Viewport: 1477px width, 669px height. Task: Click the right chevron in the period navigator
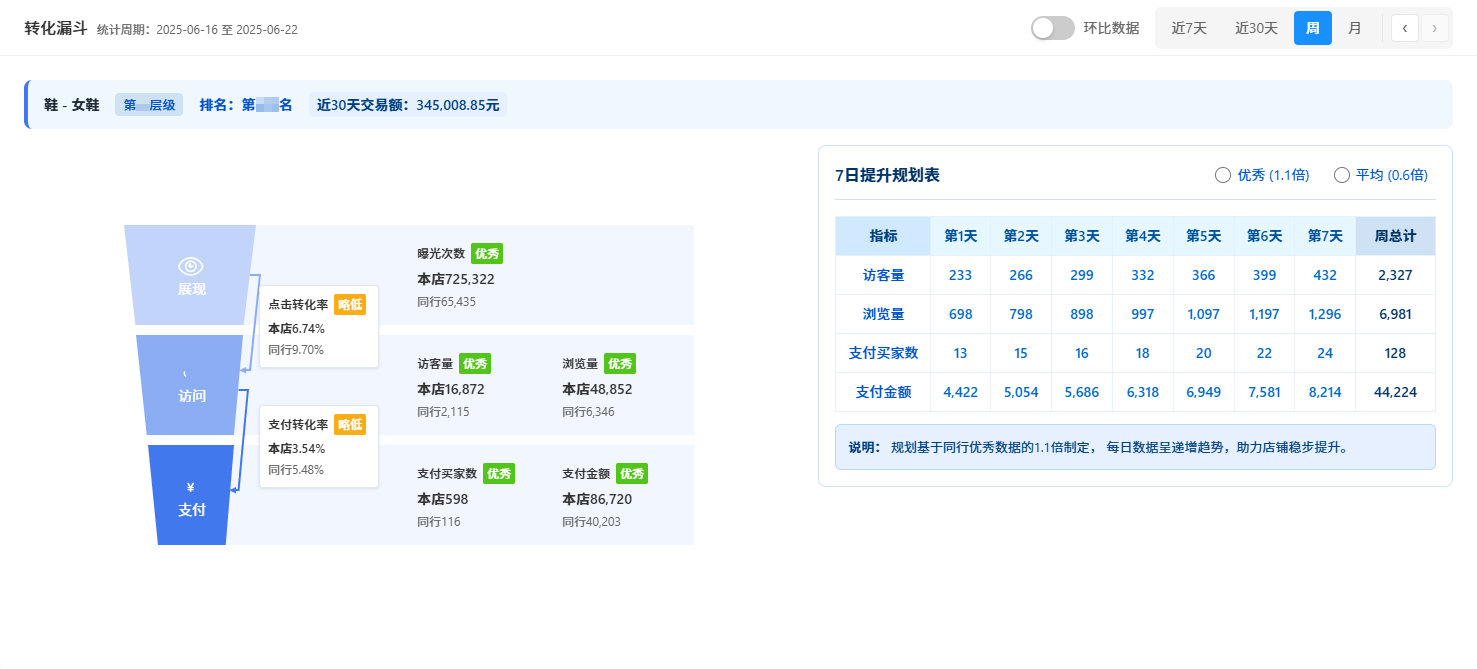[1432, 28]
